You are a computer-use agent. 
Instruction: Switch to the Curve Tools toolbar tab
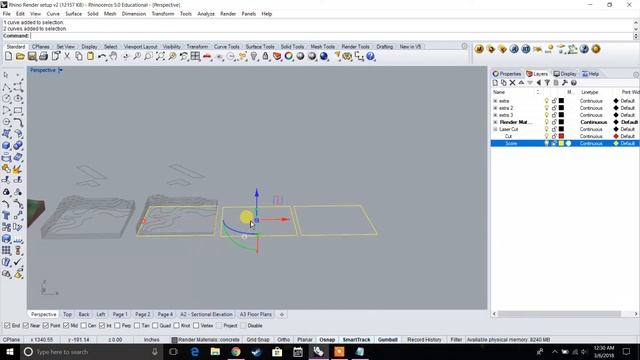227,47
